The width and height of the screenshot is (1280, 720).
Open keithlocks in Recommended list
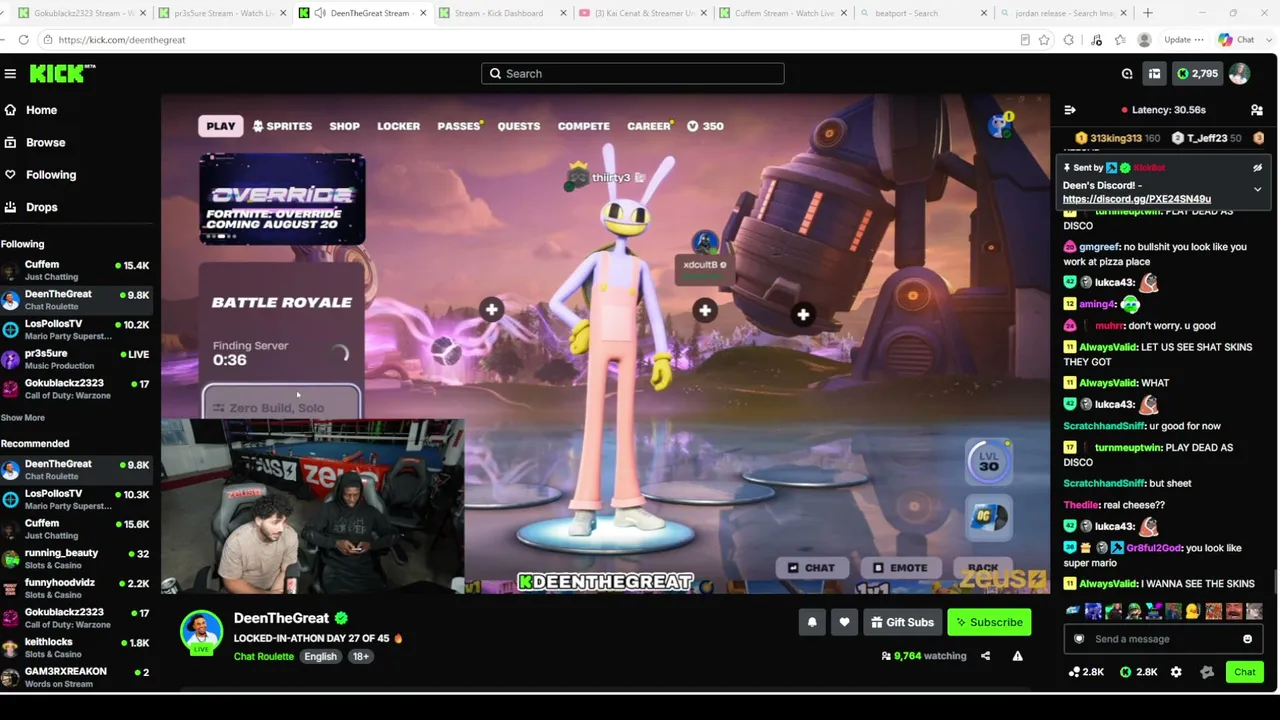pyautogui.click(x=75, y=648)
